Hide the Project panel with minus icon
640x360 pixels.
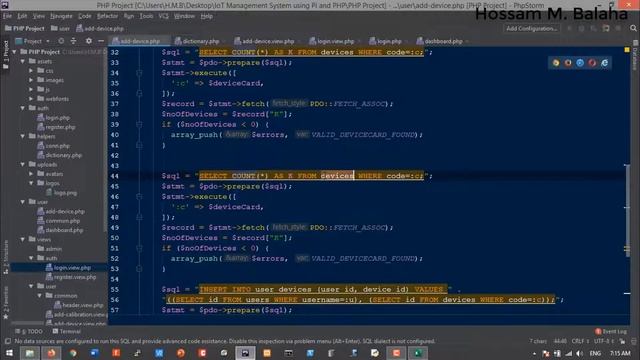(101, 41)
